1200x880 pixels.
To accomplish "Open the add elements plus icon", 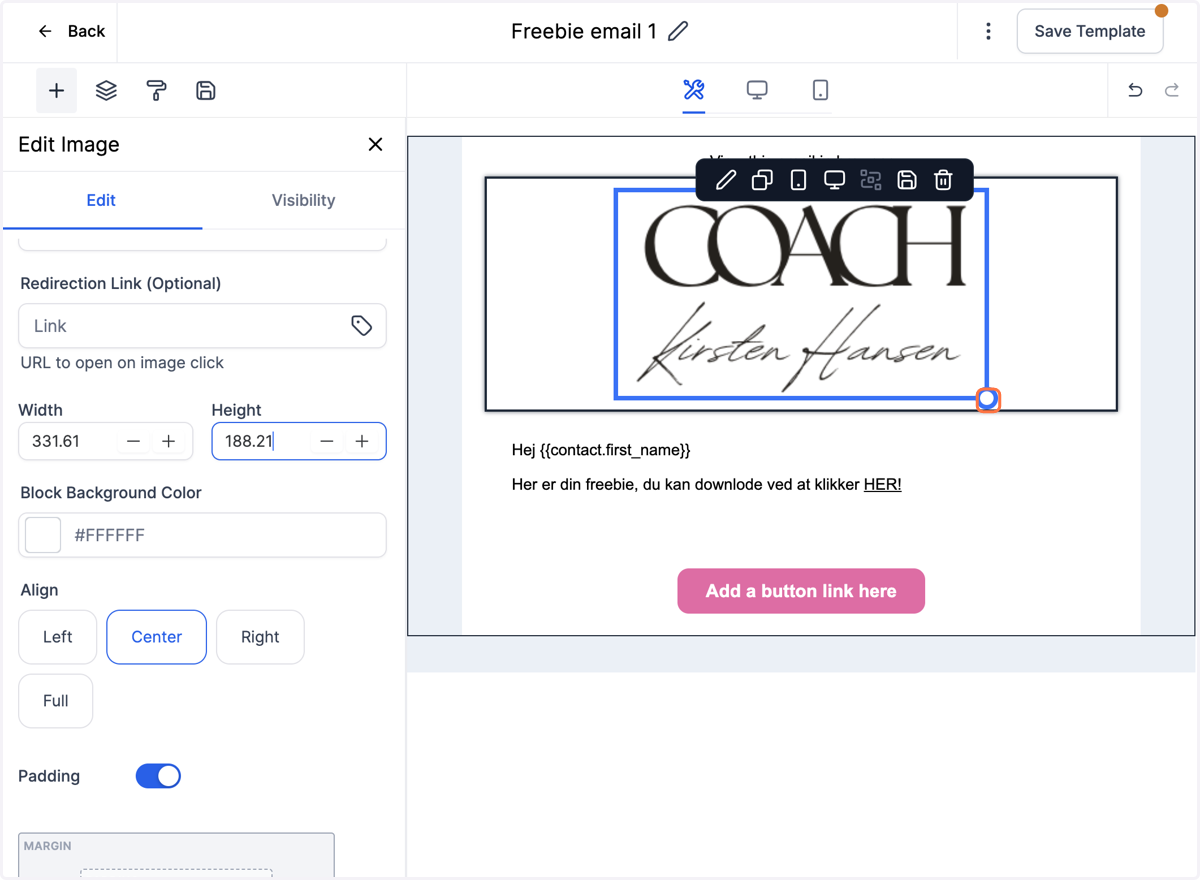I will (56, 91).
